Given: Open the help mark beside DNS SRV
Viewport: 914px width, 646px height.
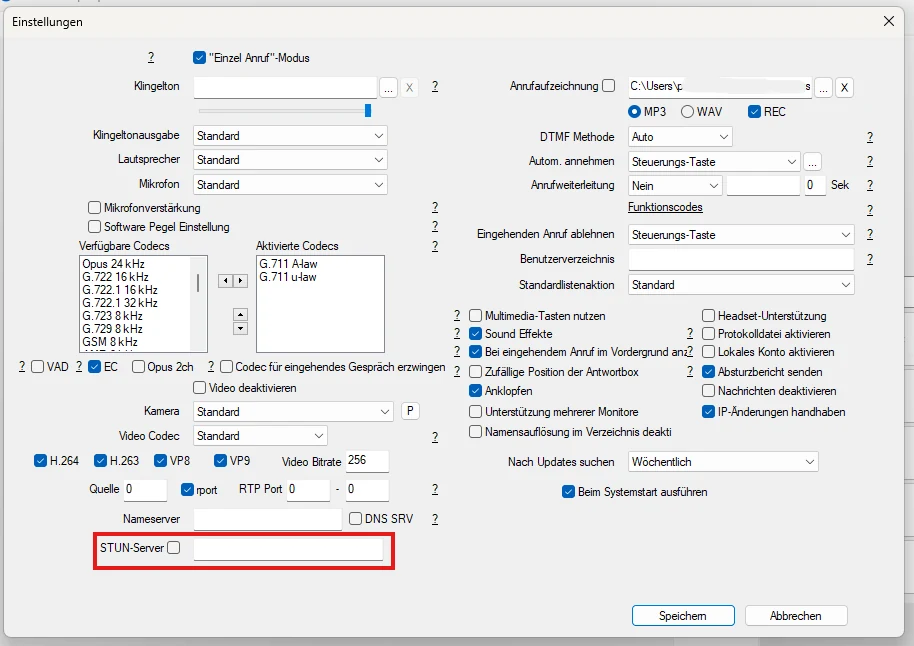Looking at the screenshot, I should [435, 519].
